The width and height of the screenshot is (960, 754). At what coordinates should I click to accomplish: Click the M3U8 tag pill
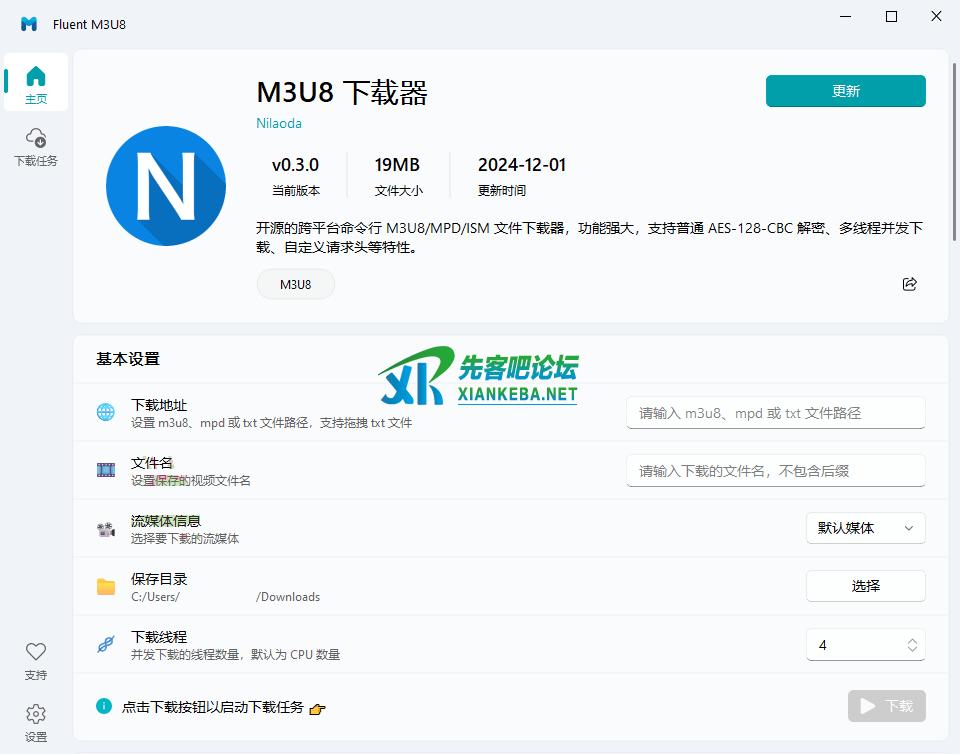(295, 284)
